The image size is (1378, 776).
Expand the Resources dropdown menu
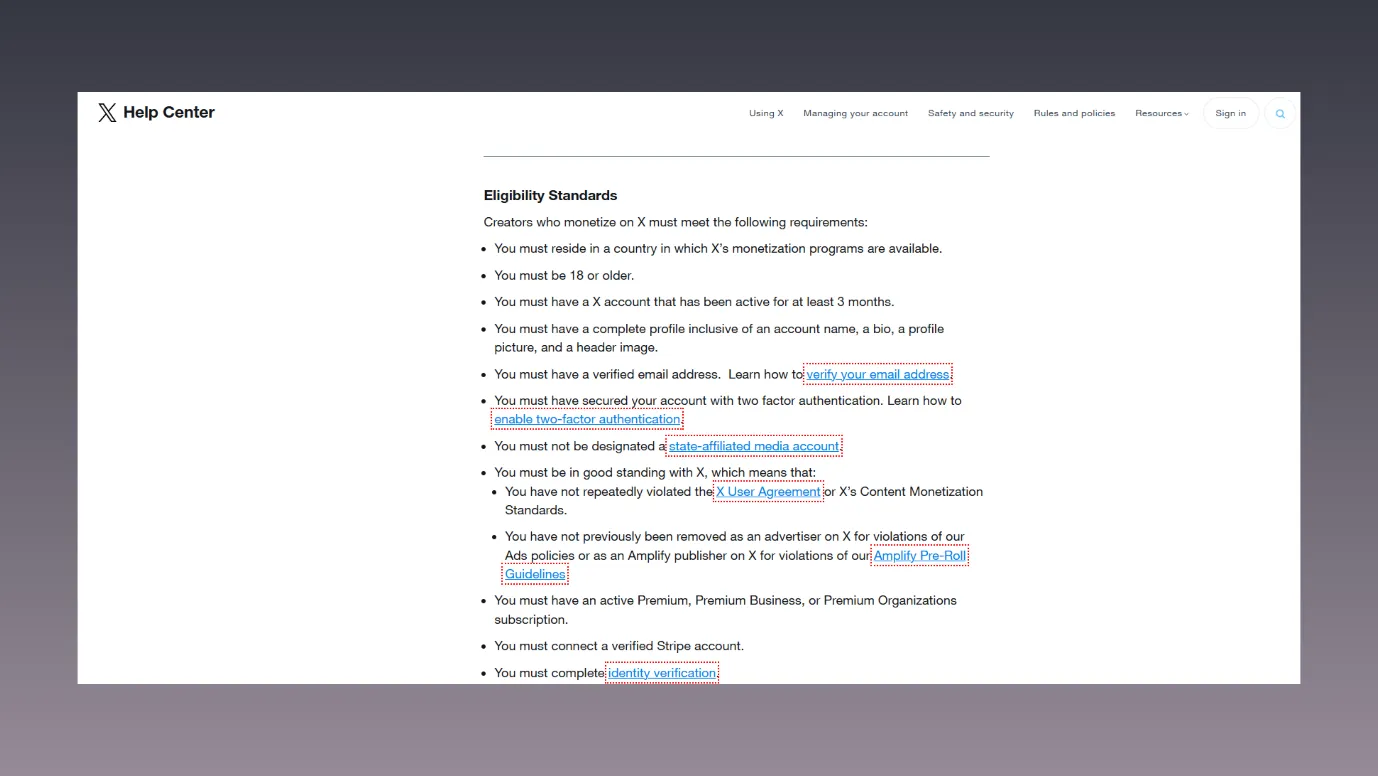pos(1162,114)
